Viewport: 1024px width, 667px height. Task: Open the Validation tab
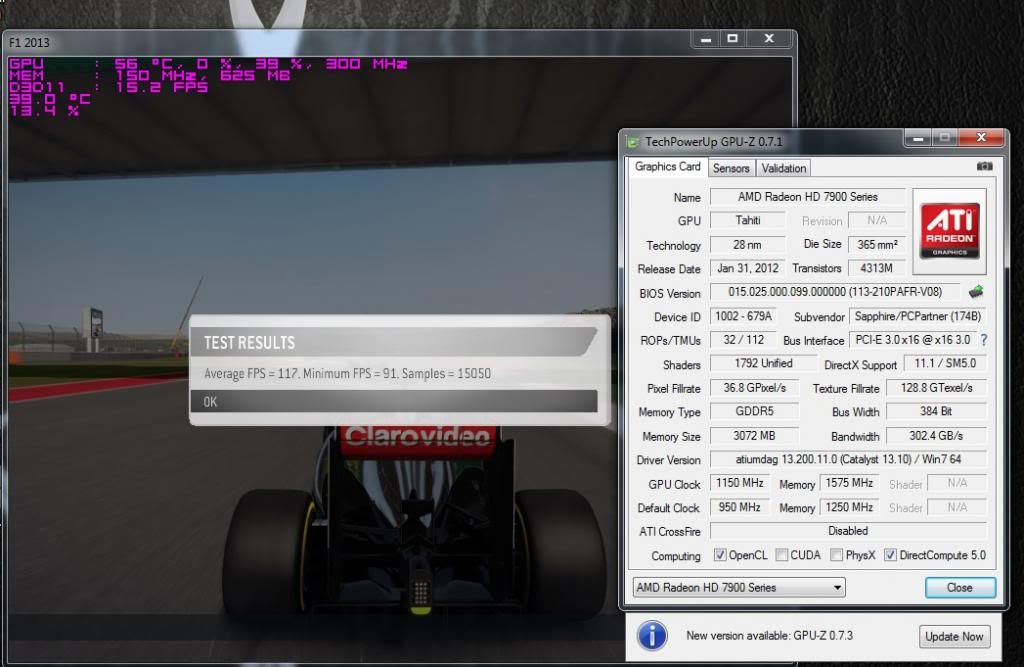[784, 168]
